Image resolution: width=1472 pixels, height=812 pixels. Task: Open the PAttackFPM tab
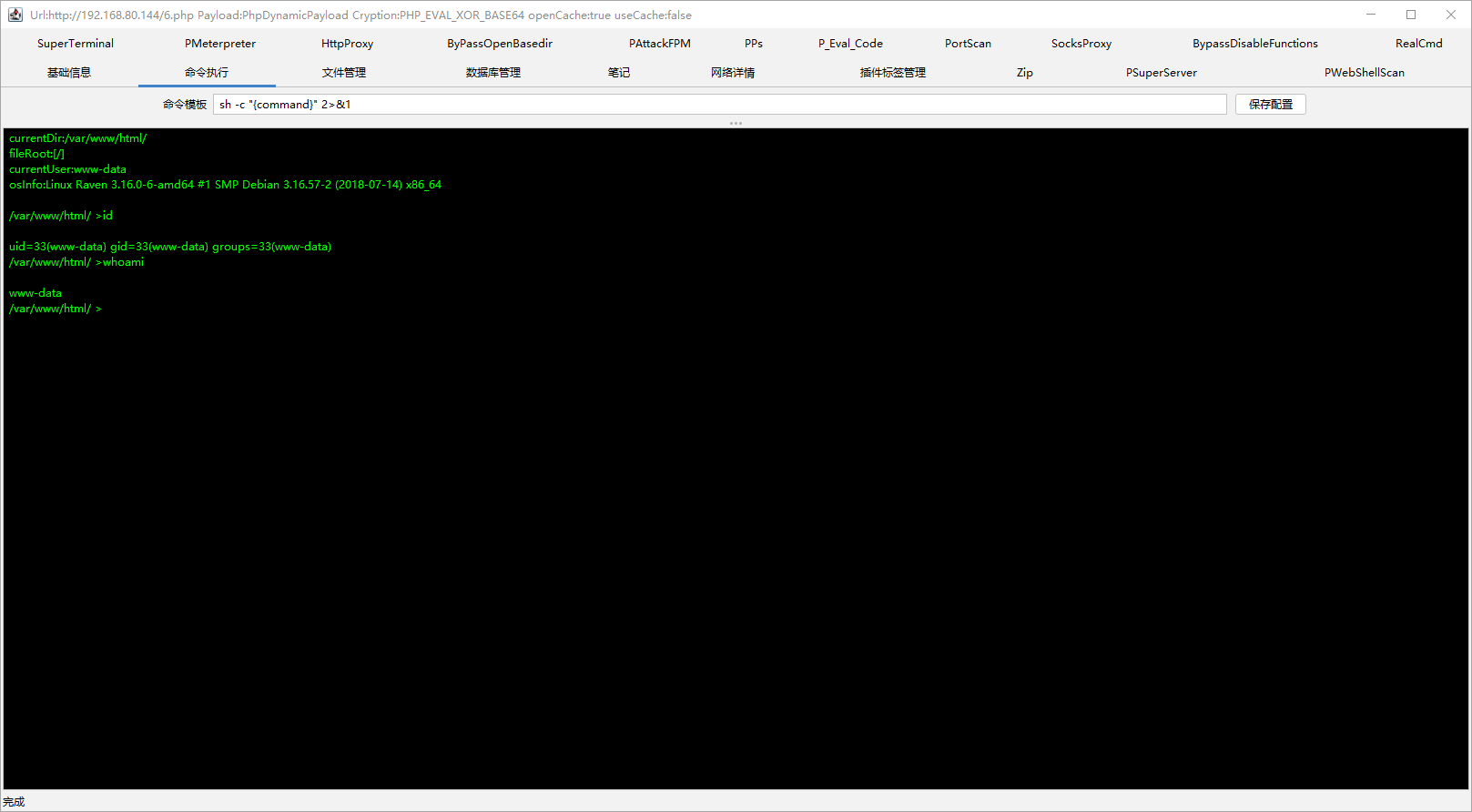coord(660,44)
